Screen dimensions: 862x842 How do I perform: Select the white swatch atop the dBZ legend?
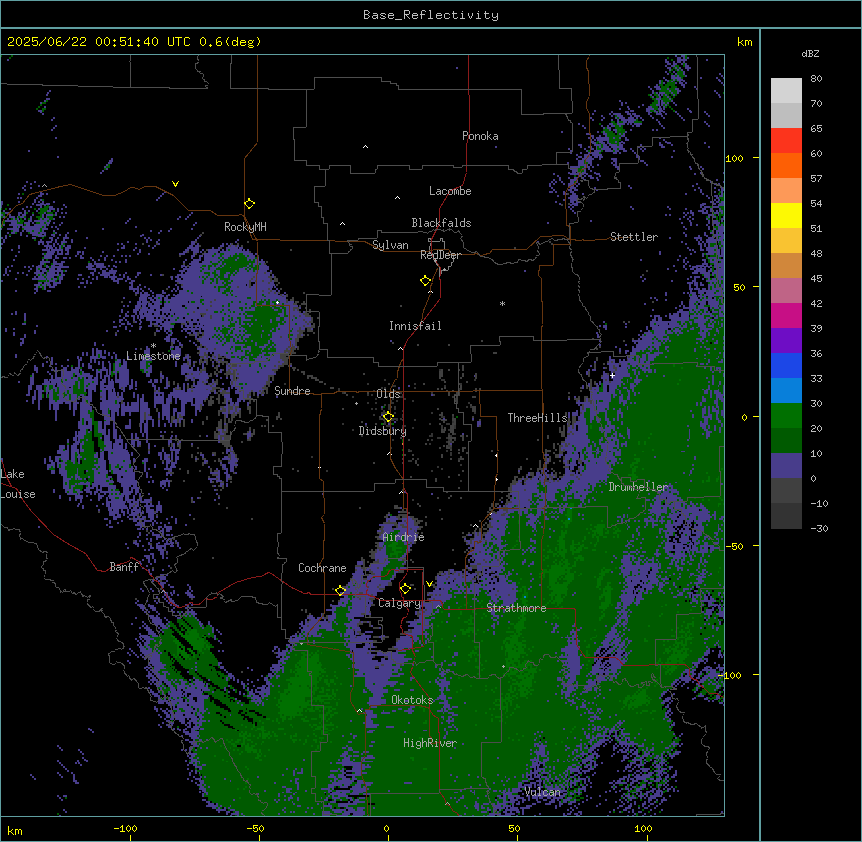click(786, 90)
